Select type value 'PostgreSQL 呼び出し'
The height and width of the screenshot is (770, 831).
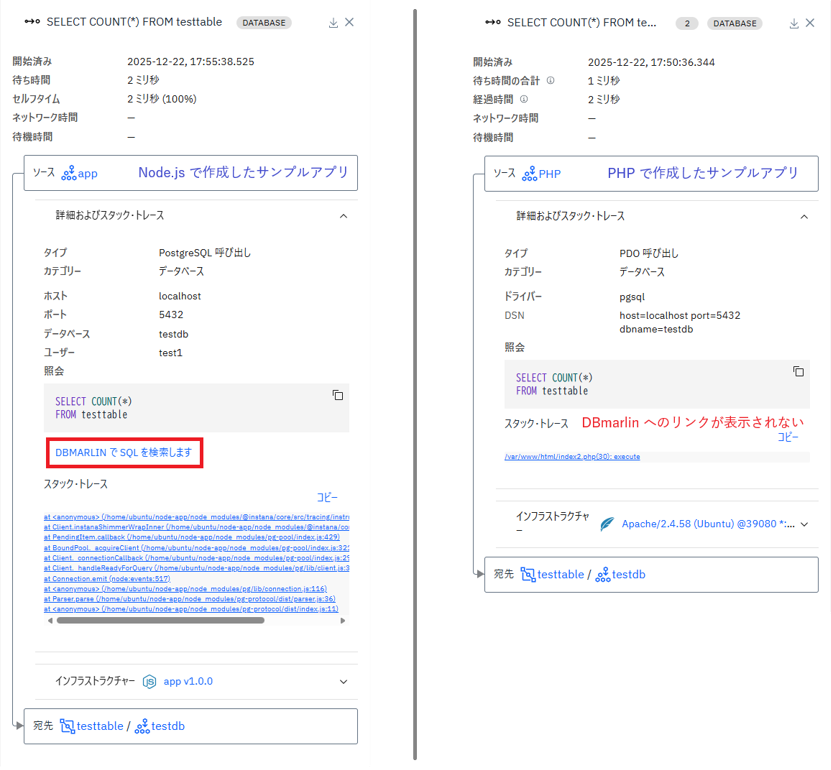point(205,253)
